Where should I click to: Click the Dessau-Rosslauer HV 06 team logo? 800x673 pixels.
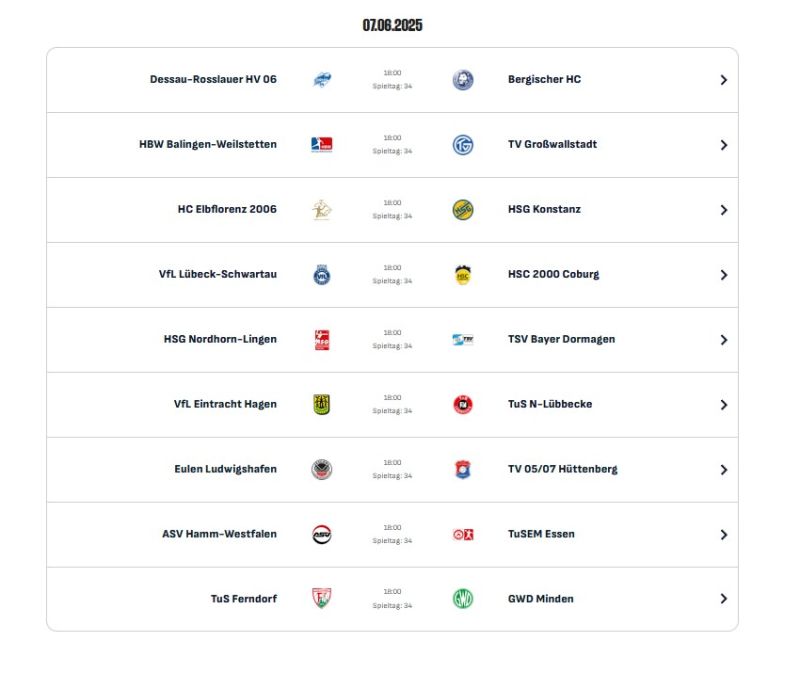tap(321, 80)
